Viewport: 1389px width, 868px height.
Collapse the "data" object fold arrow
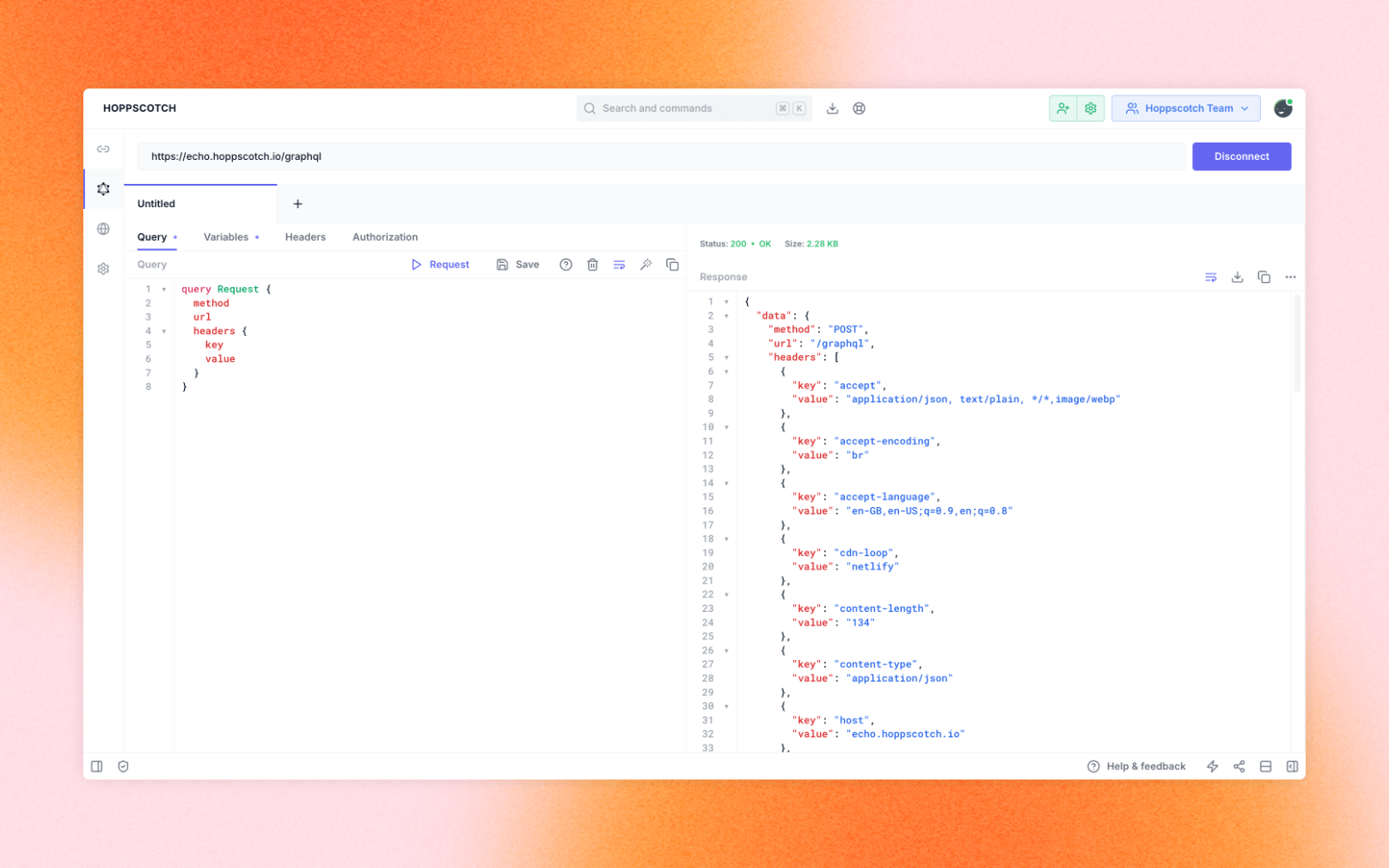tap(726, 316)
